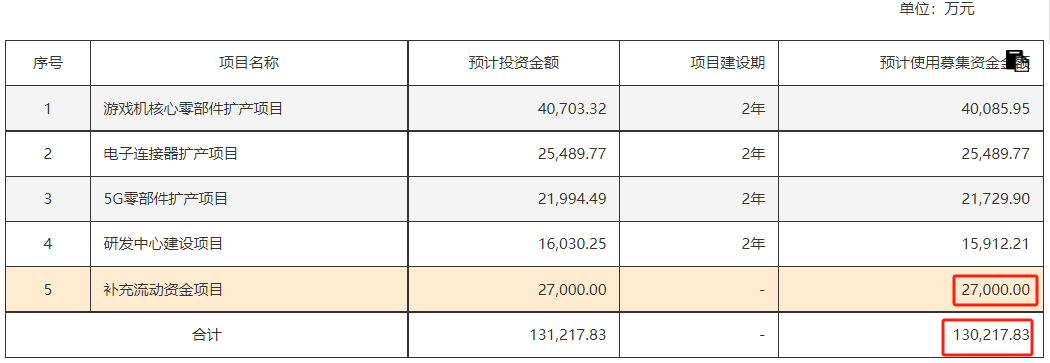Select the 131,217.83 total investment cell
Screen dimensions: 1050x363
click(x=514, y=334)
